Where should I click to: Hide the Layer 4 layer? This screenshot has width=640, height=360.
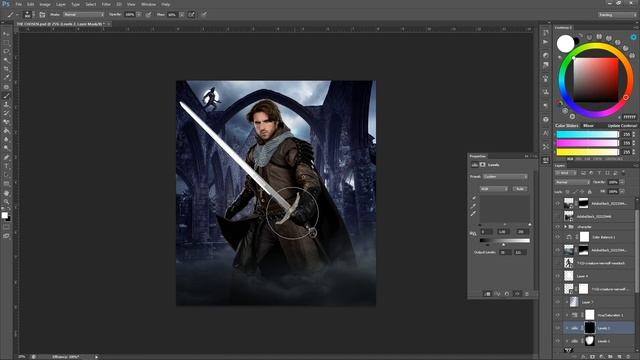click(558, 276)
